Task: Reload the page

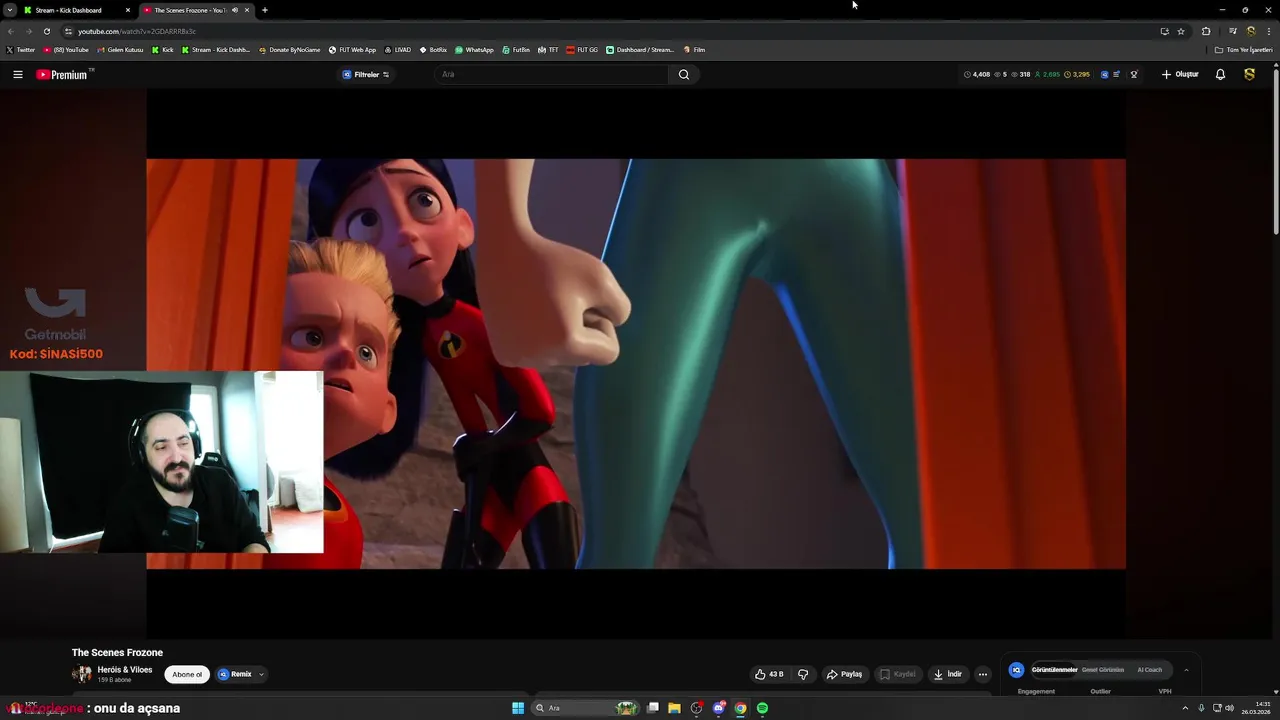Action: (46, 31)
